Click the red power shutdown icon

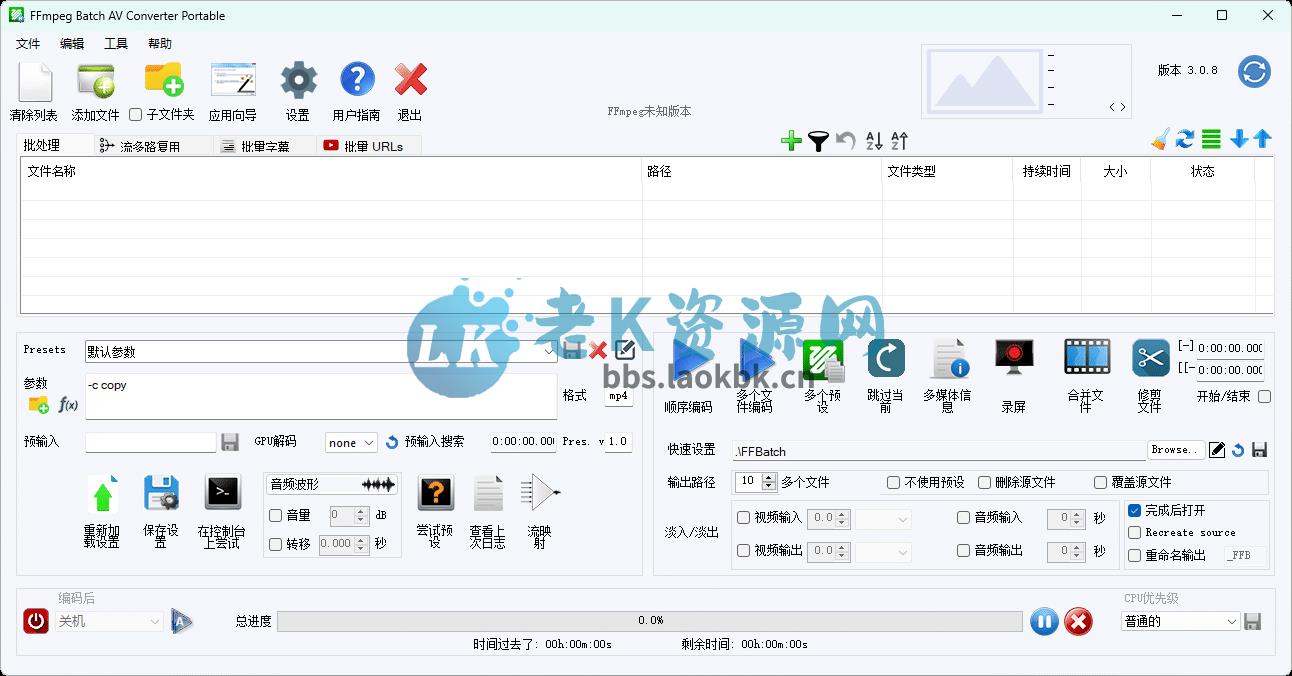36,621
